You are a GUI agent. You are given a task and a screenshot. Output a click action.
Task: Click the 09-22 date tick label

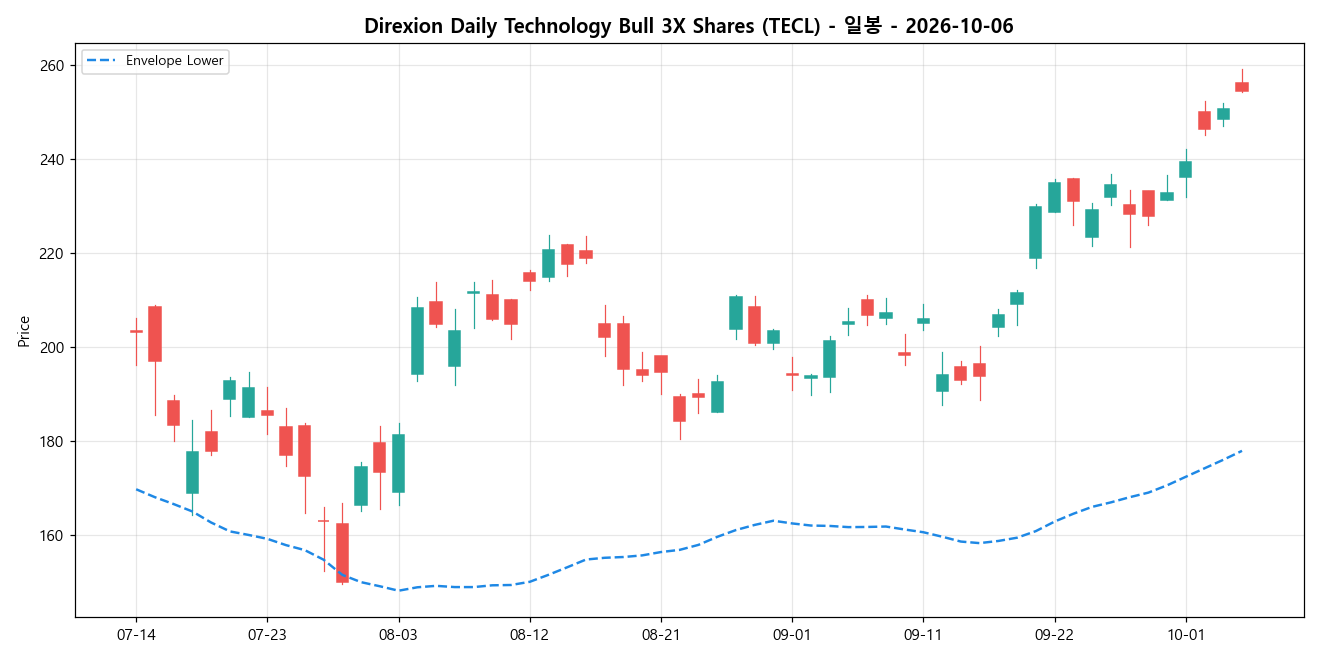tap(1054, 634)
